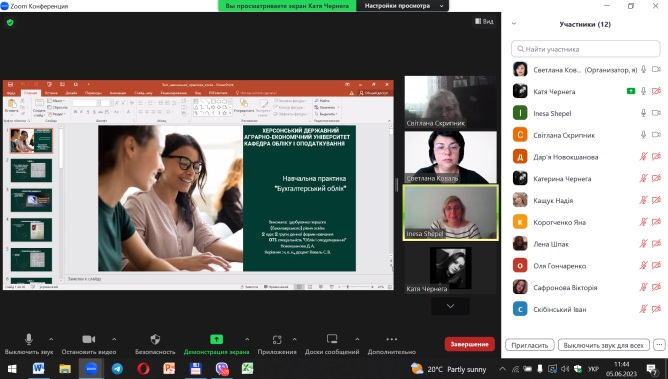Click the Zoom icon in the taskbar
The height and width of the screenshot is (379, 668).
point(91,368)
